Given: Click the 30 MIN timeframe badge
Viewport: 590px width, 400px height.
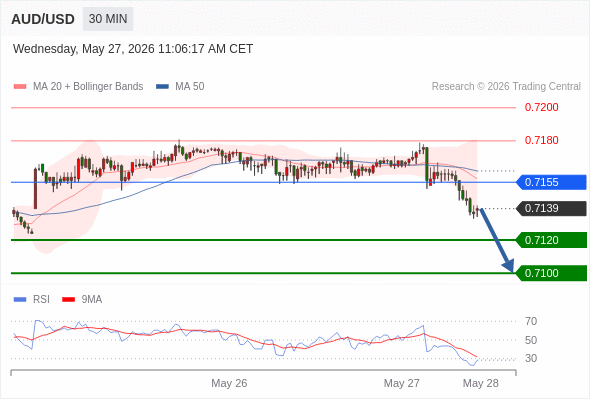Looking at the screenshot, I should point(108,19).
